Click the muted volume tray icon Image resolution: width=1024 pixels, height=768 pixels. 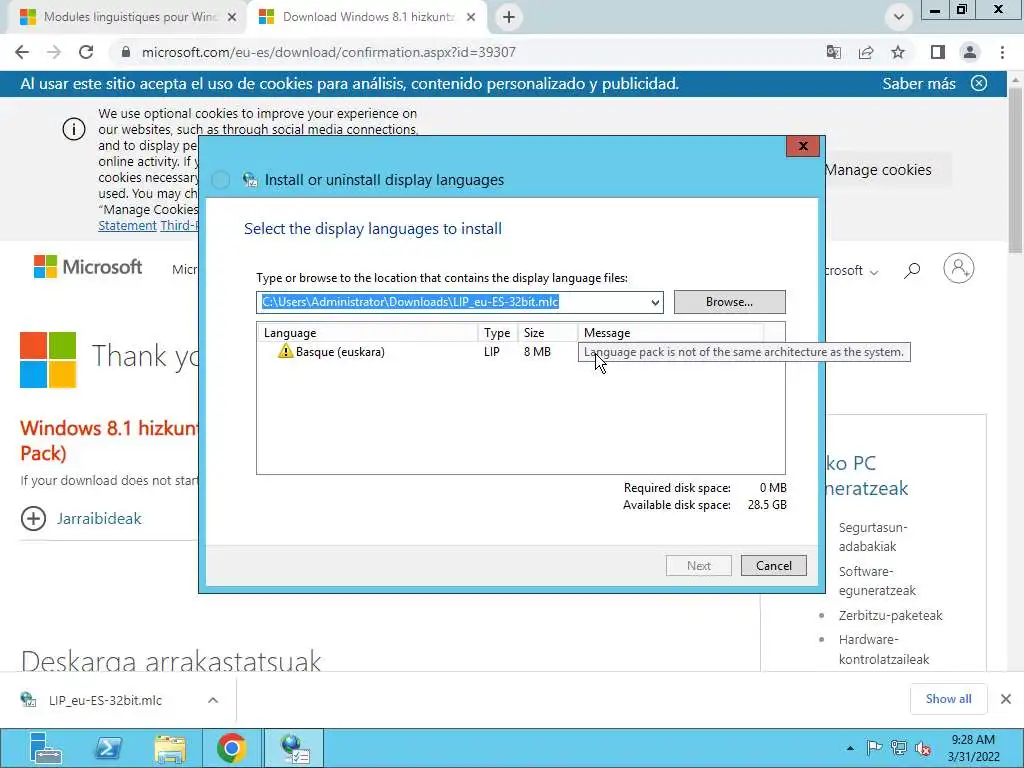(923, 748)
